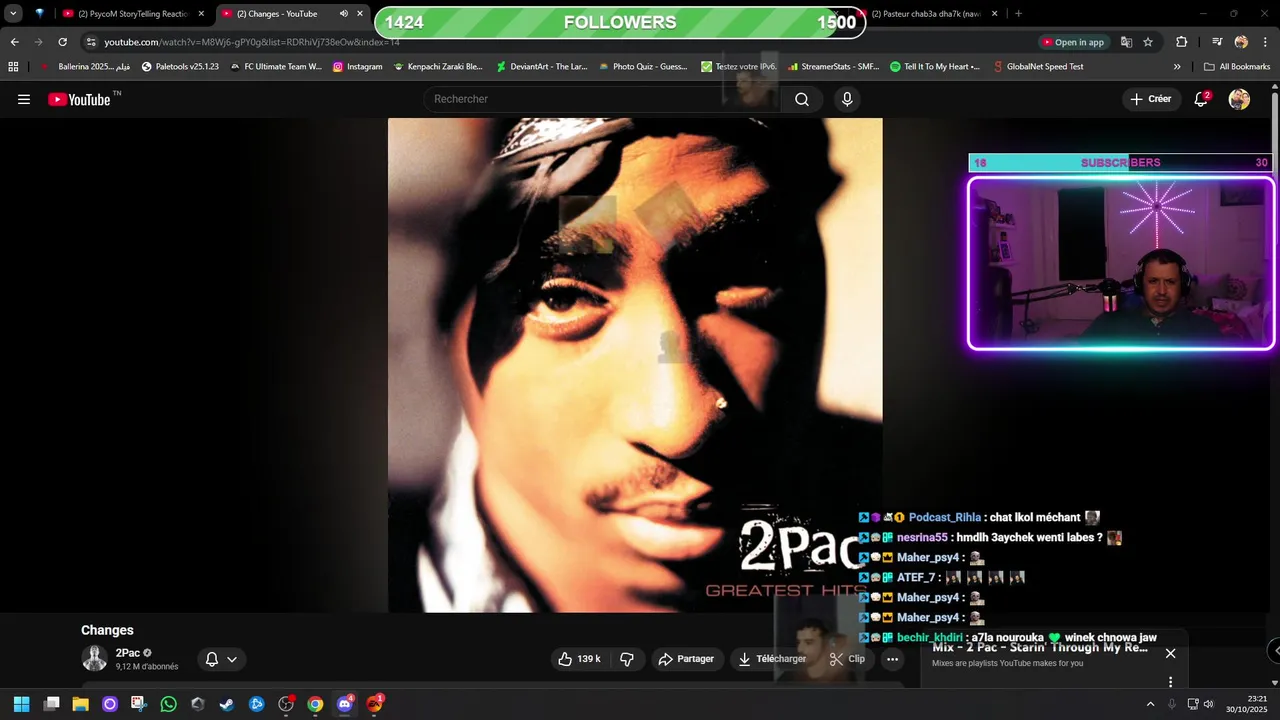Open a new tab with plus
Viewport: 1280px width, 720px height.
(1018, 14)
